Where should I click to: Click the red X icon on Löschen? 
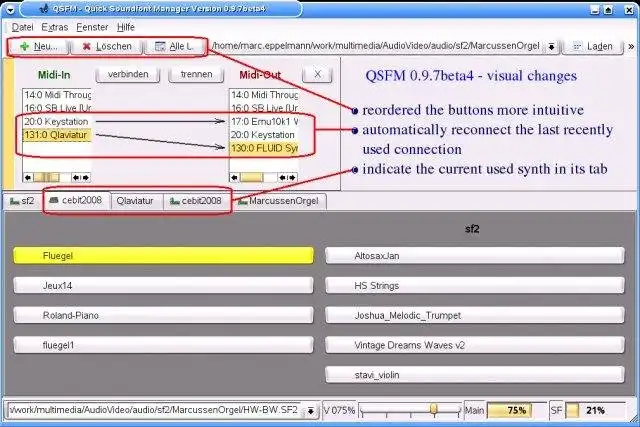tap(86, 47)
